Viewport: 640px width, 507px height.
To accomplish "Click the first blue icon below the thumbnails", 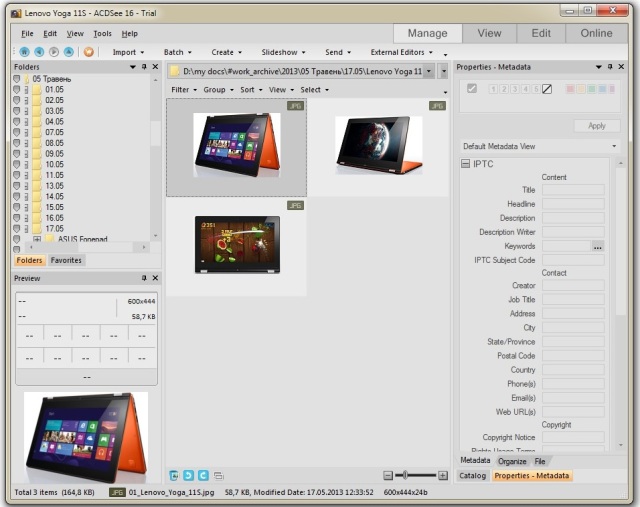I will point(174,475).
